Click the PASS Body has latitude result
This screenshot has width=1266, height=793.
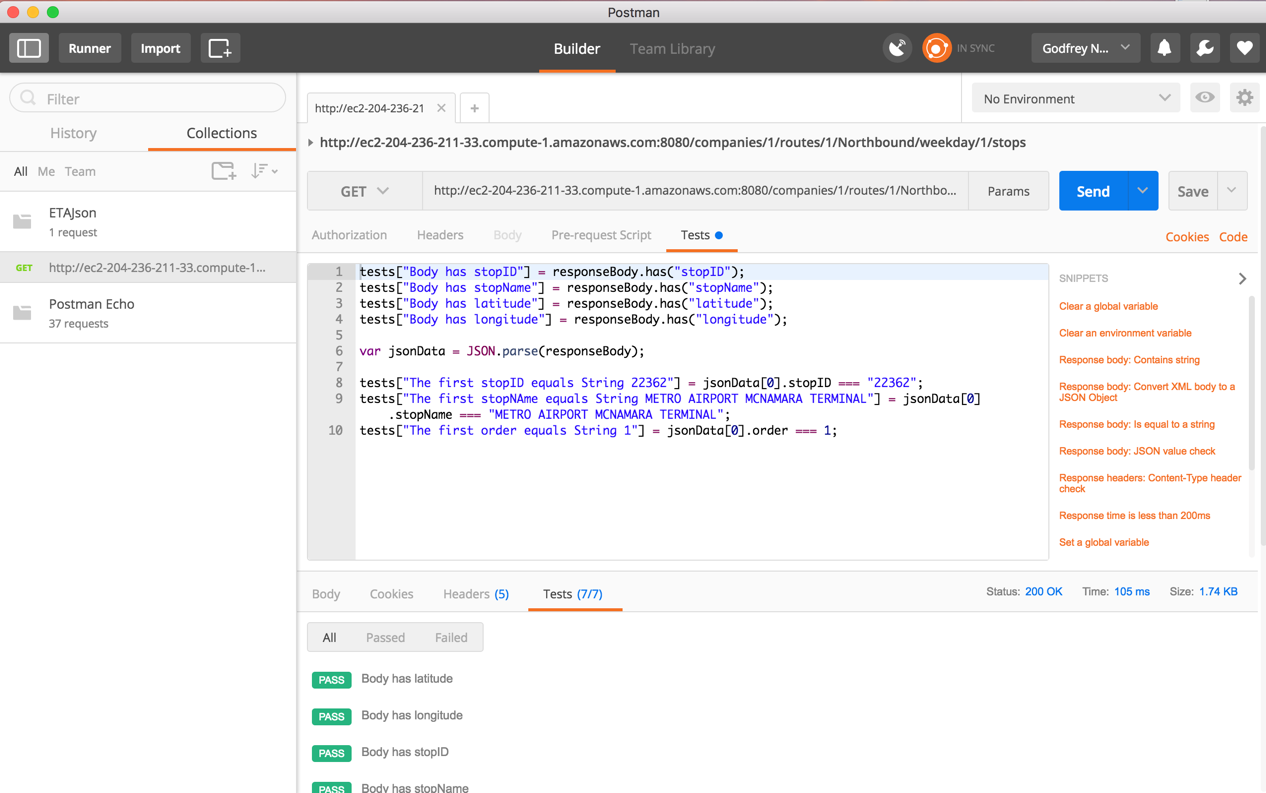(382, 679)
